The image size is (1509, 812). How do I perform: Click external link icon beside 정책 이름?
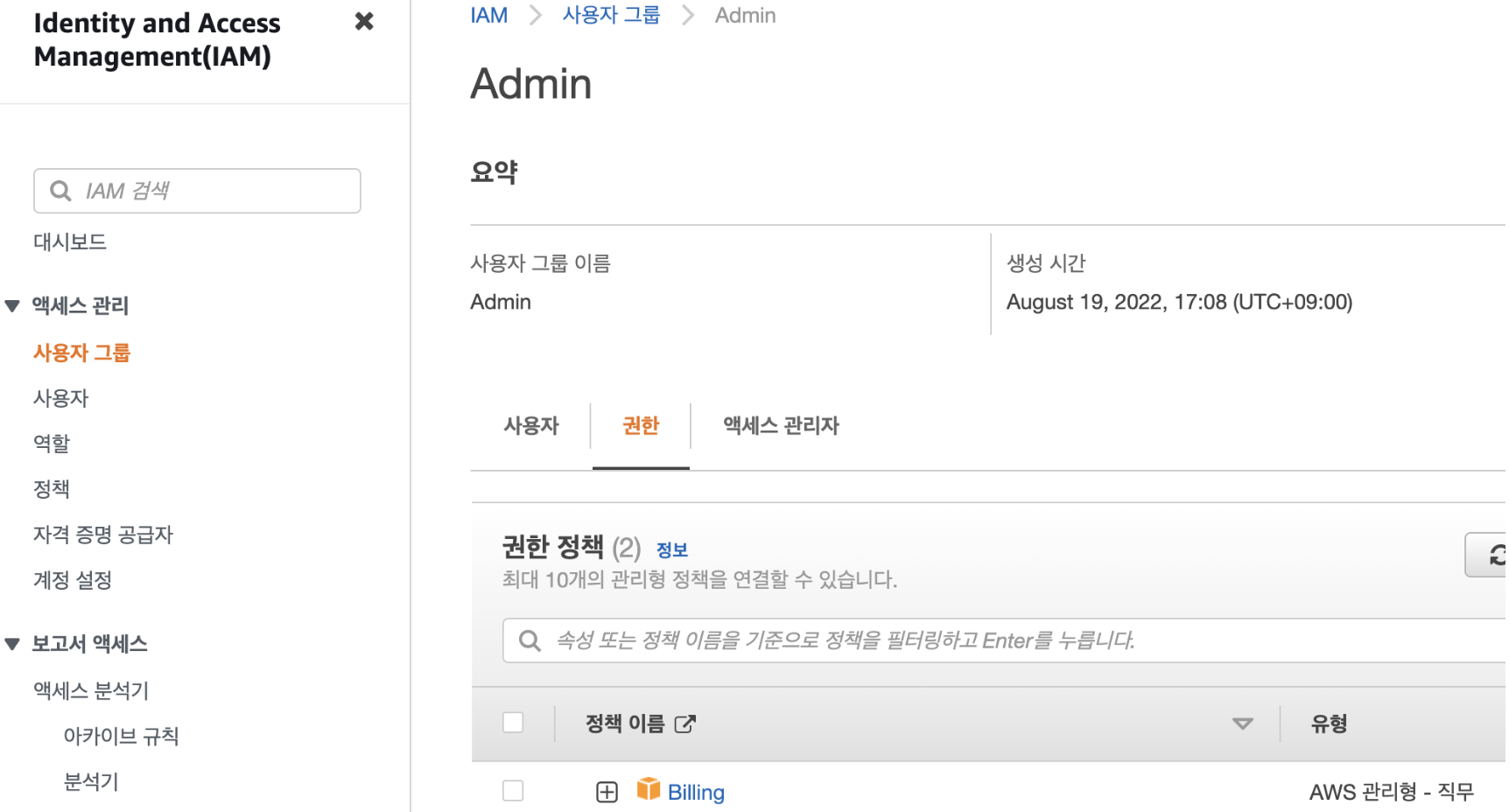coord(685,724)
